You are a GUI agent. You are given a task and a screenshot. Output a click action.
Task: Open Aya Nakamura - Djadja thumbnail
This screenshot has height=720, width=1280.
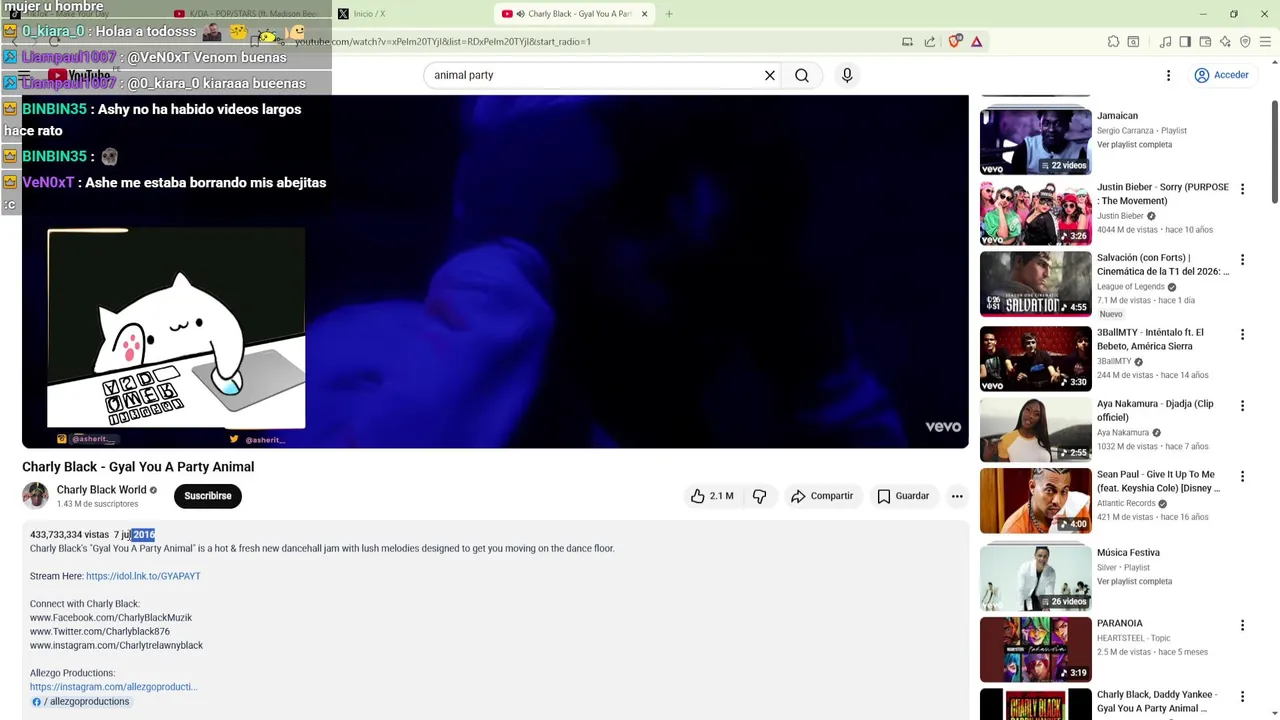click(1035, 430)
